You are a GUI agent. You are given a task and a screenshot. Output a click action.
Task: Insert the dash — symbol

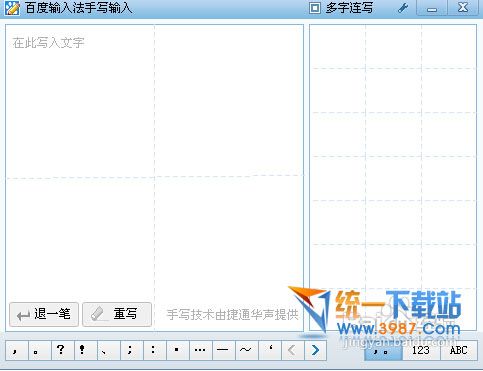coord(224,350)
